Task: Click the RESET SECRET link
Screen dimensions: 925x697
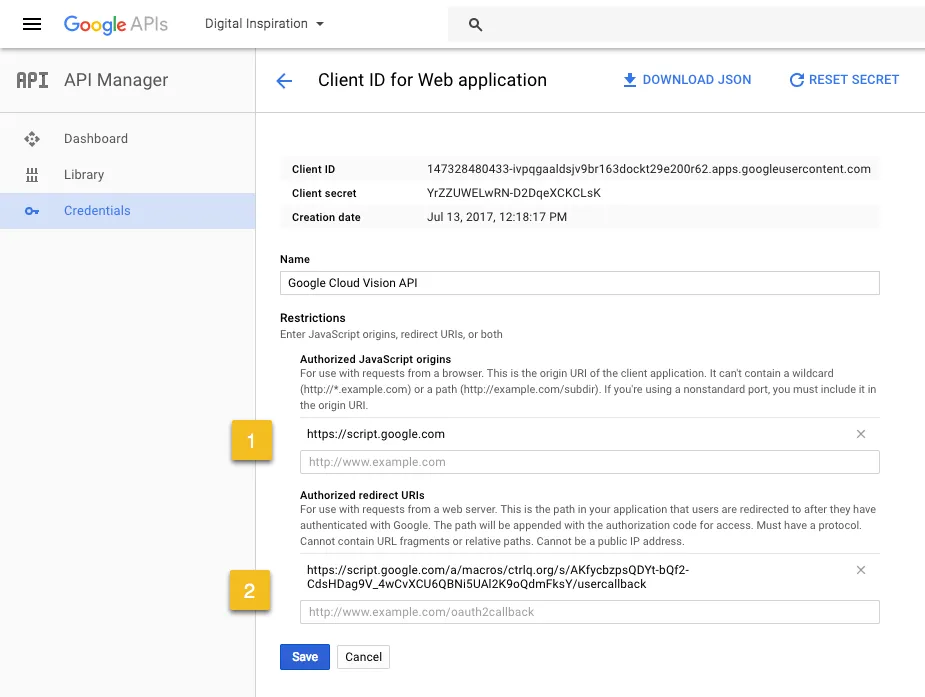Action: click(853, 79)
